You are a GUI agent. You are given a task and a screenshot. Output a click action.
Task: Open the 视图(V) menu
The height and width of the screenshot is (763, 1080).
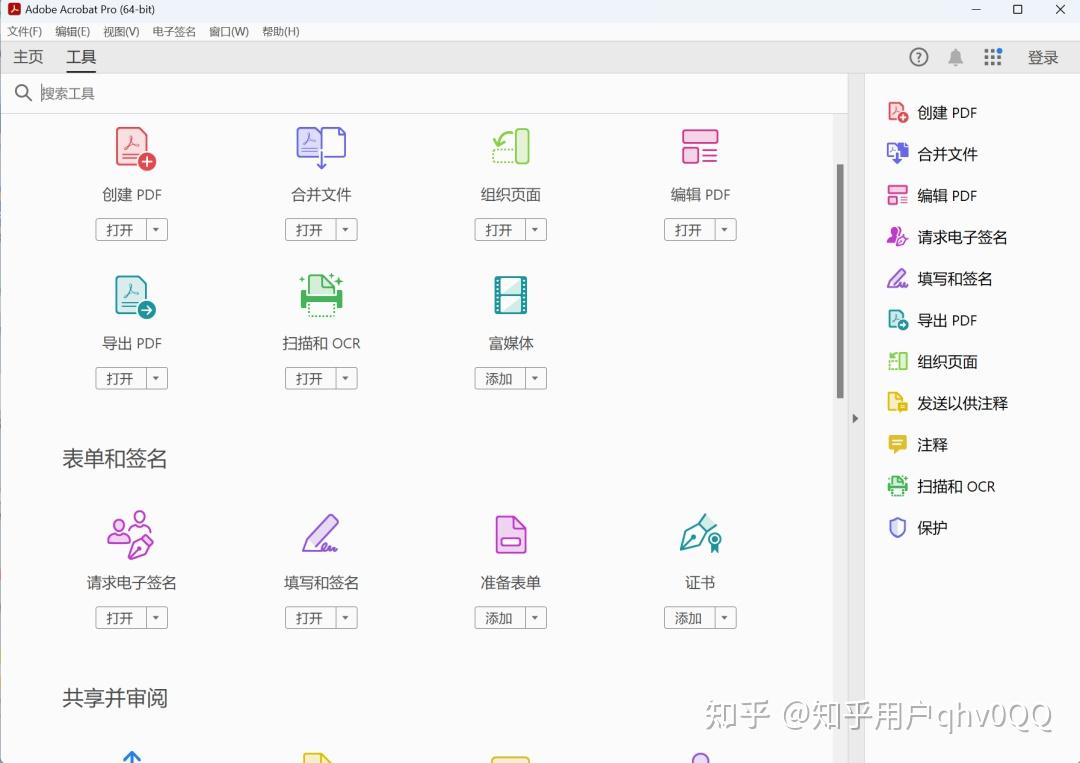[121, 32]
